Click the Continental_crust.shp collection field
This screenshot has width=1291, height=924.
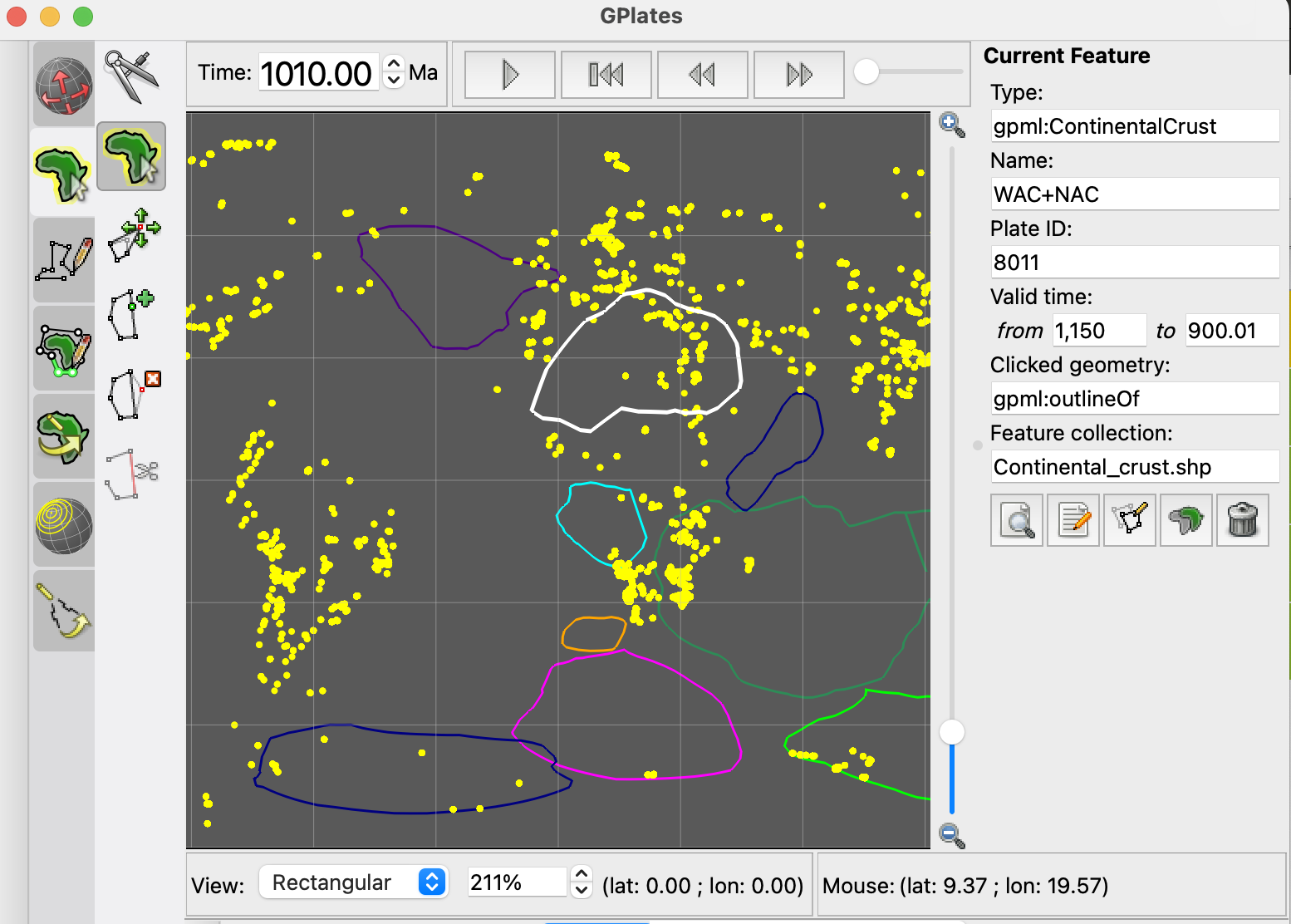click(x=1135, y=467)
